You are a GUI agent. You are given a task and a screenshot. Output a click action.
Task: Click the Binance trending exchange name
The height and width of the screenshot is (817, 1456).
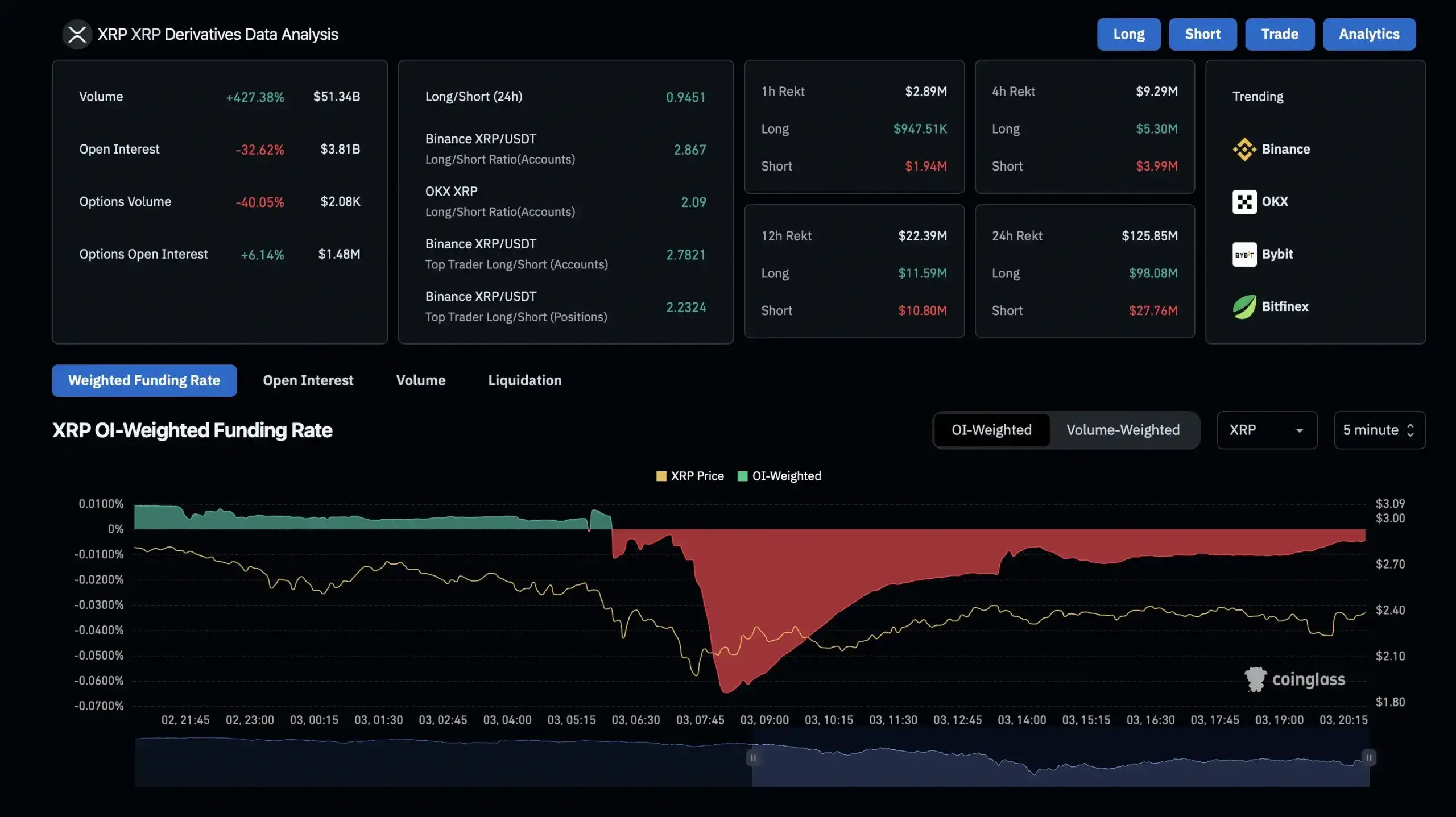(x=1285, y=150)
